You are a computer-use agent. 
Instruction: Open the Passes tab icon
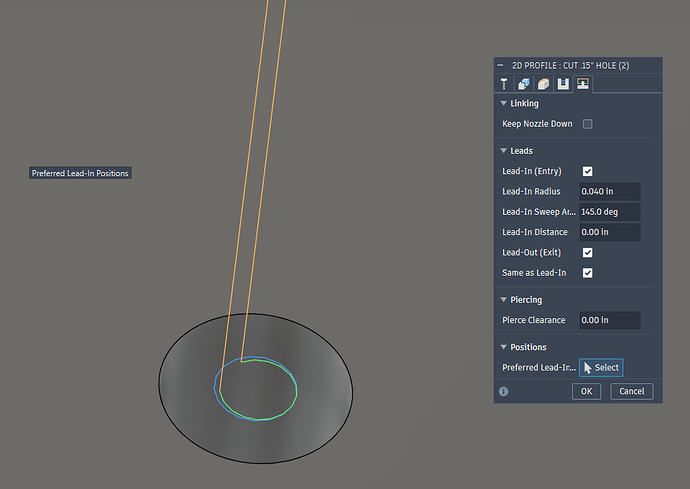pyautogui.click(x=563, y=84)
